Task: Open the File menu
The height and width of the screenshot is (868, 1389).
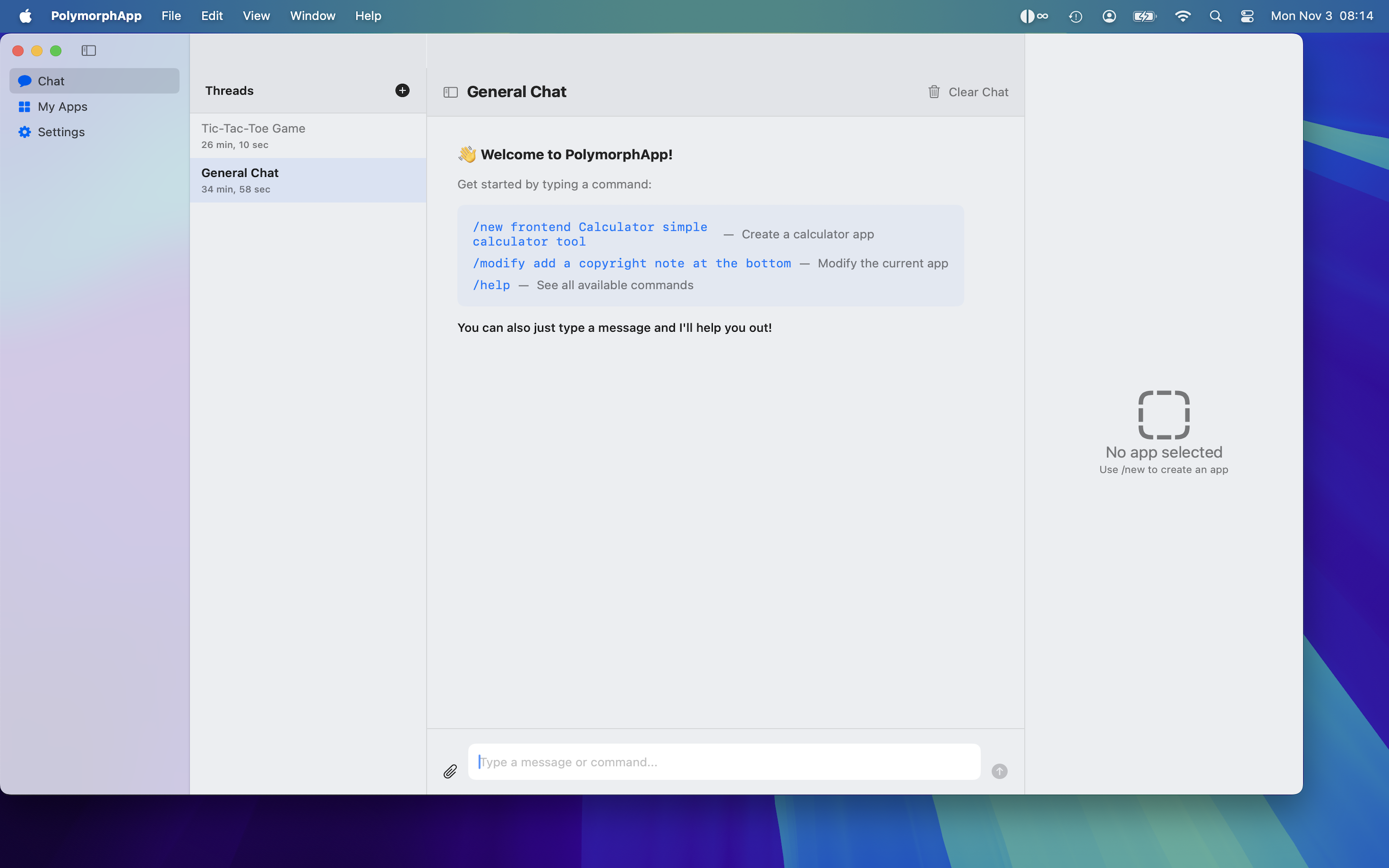Action: 171,16
